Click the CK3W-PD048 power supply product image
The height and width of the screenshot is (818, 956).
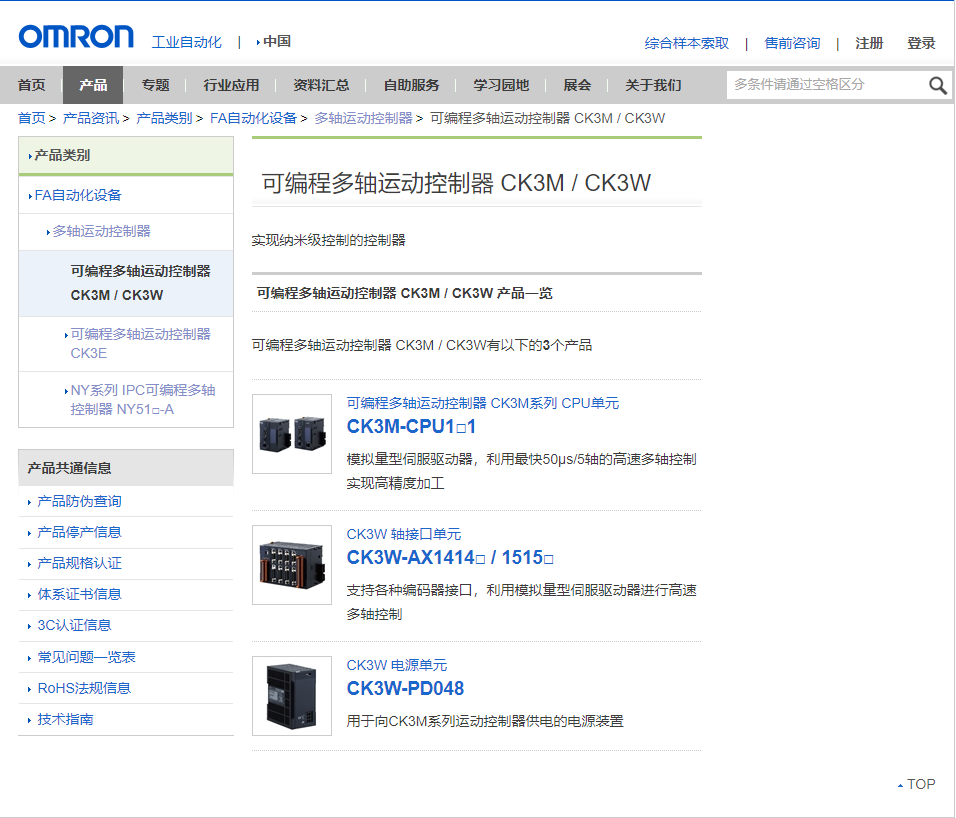(x=291, y=696)
